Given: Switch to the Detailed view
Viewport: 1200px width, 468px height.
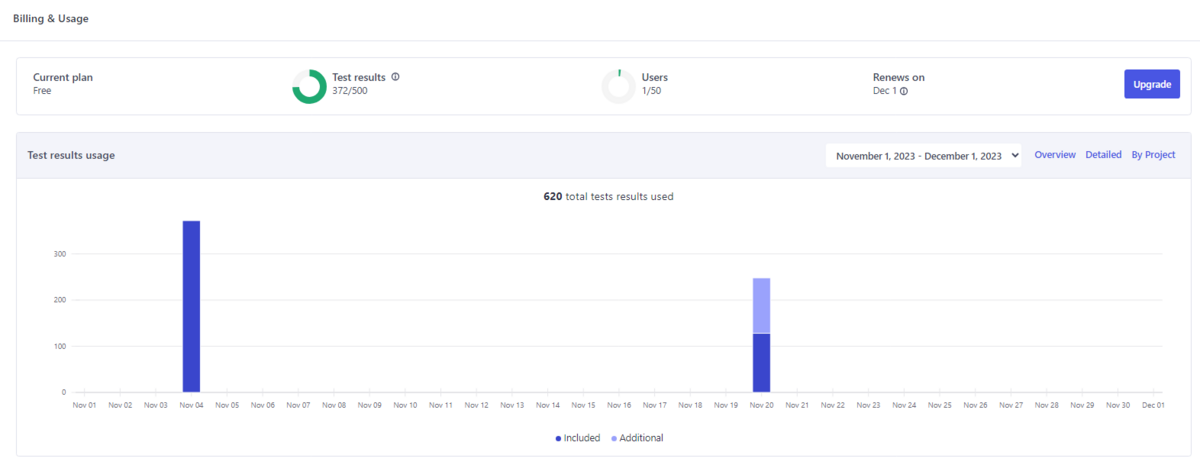Looking at the screenshot, I should click(1103, 155).
